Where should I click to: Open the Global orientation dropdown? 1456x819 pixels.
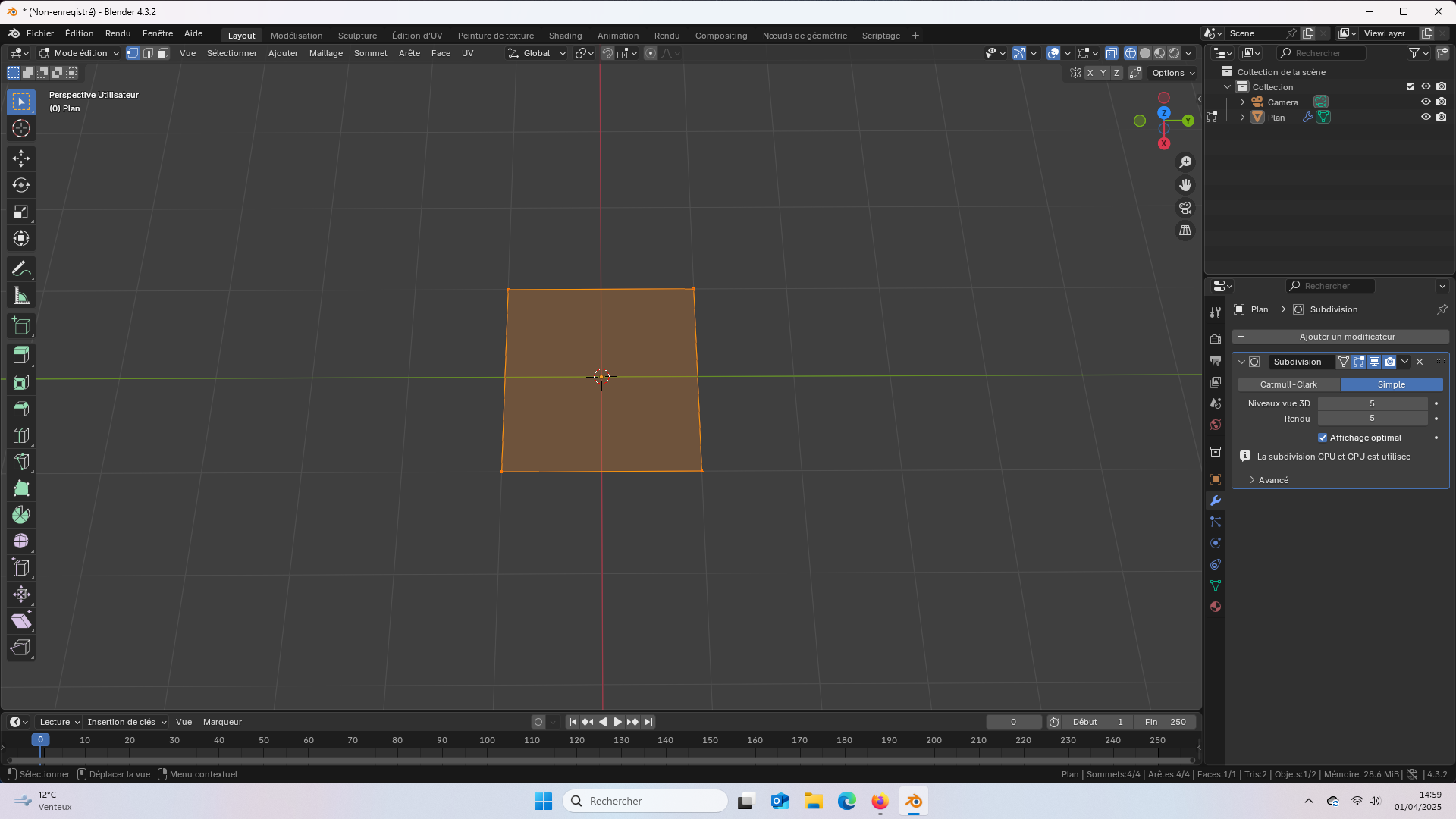(537, 53)
